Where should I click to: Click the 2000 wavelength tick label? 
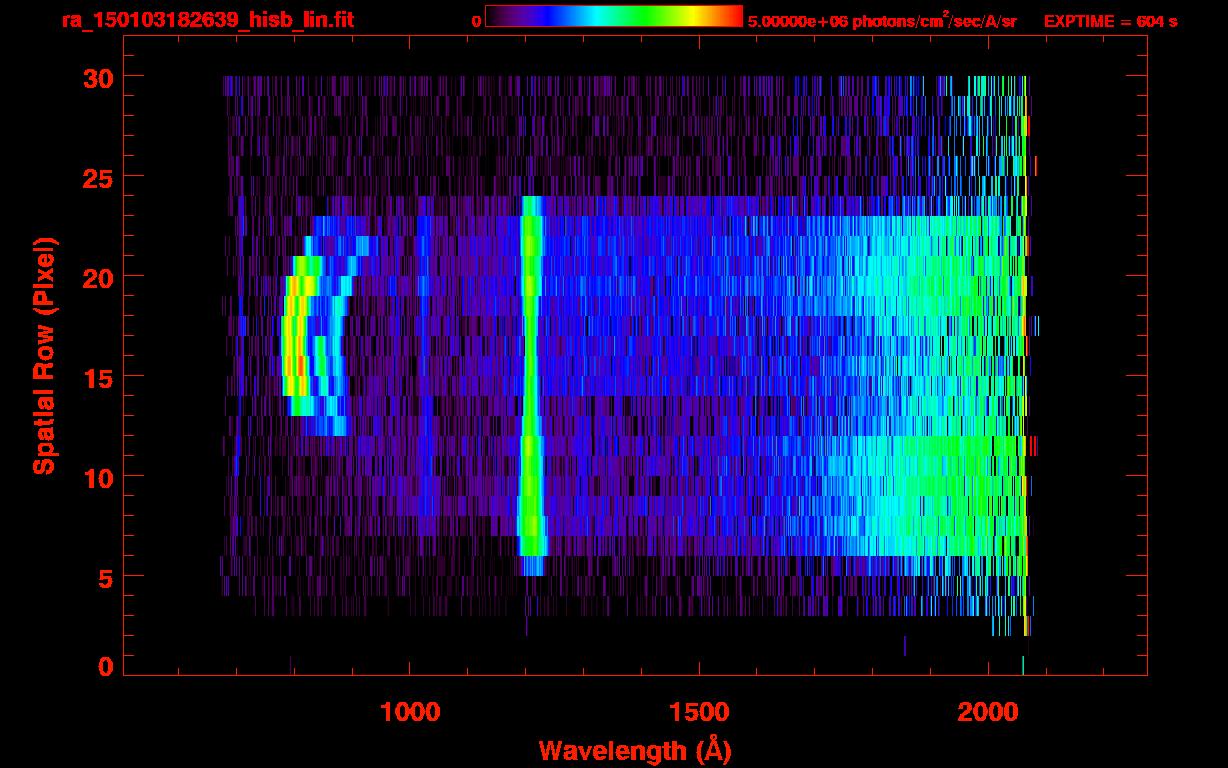tap(988, 712)
